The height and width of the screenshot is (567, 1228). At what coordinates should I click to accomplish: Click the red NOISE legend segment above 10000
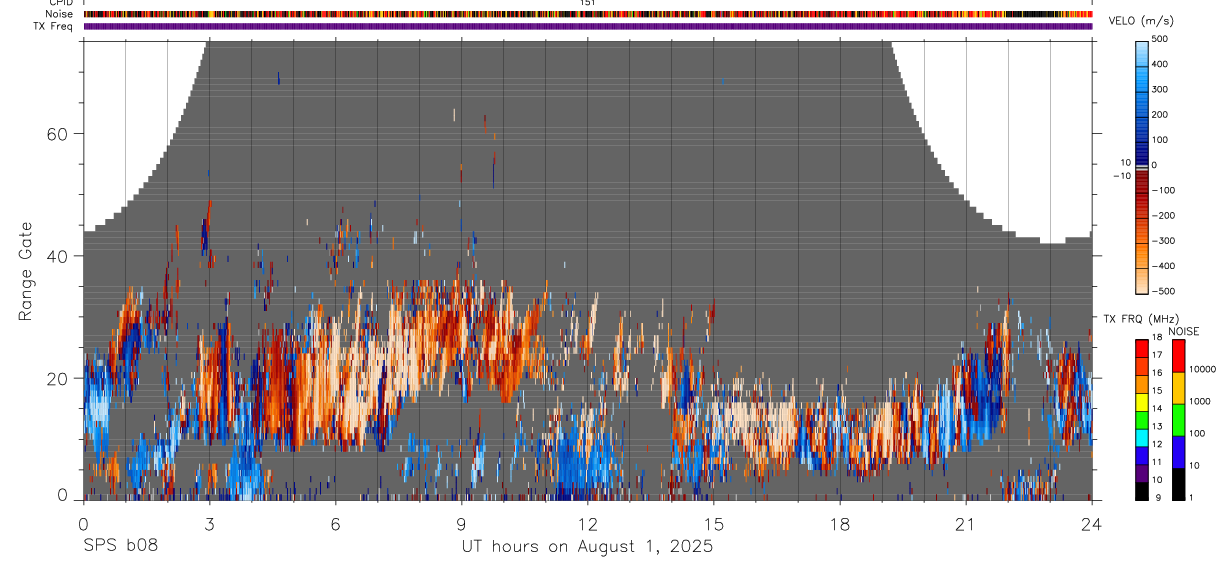[x=1177, y=355]
